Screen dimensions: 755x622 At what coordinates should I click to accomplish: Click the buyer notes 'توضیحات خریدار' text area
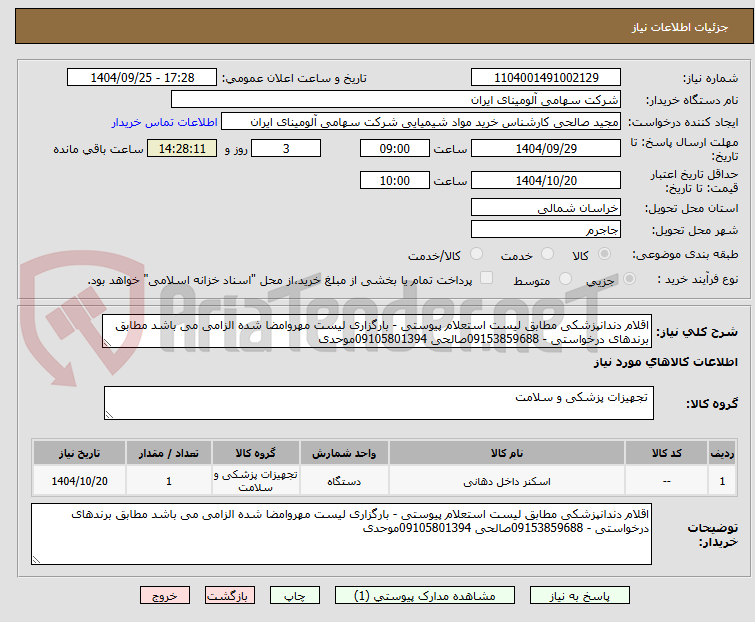(x=341, y=534)
